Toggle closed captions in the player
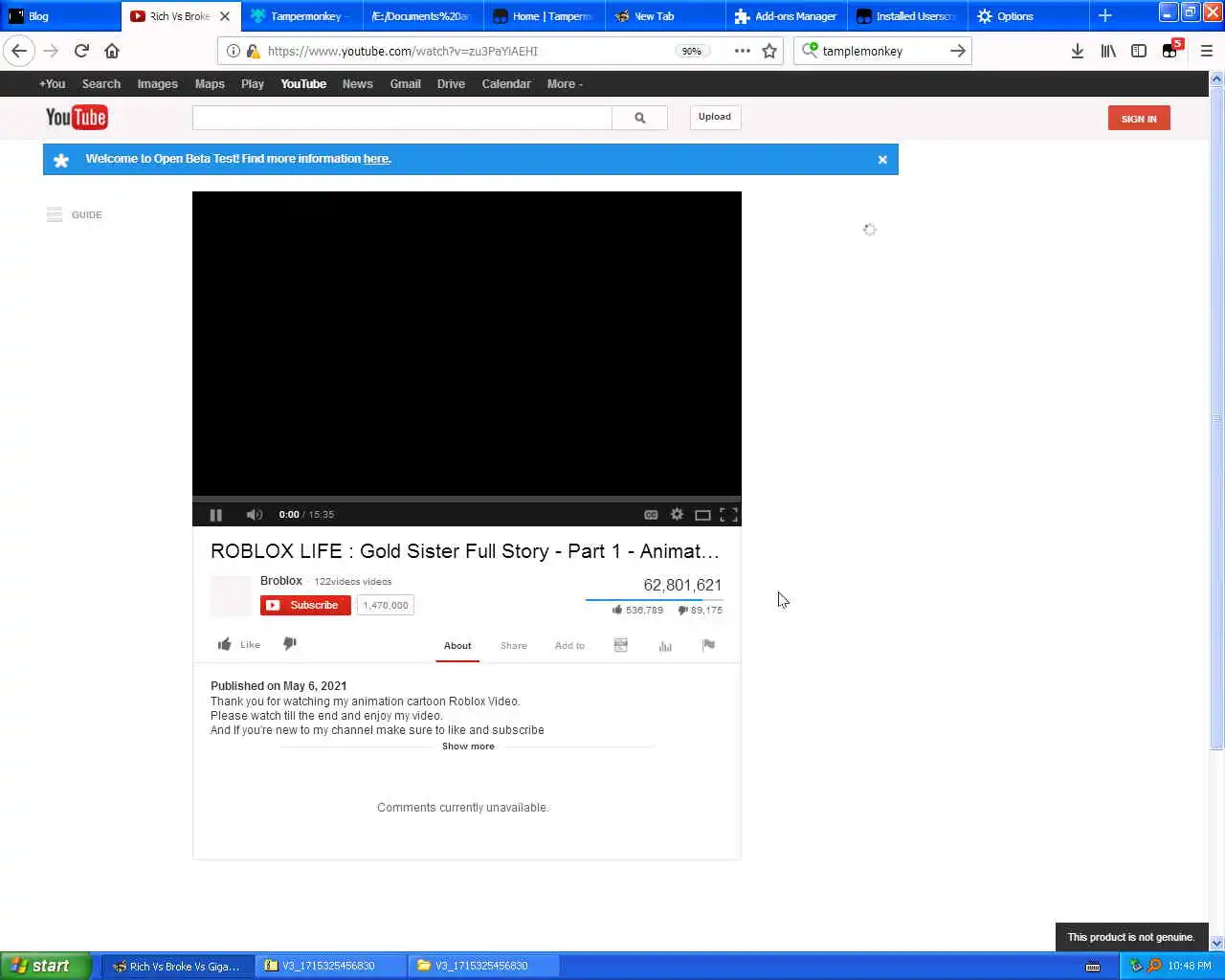1225x980 pixels. tap(651, 515)
